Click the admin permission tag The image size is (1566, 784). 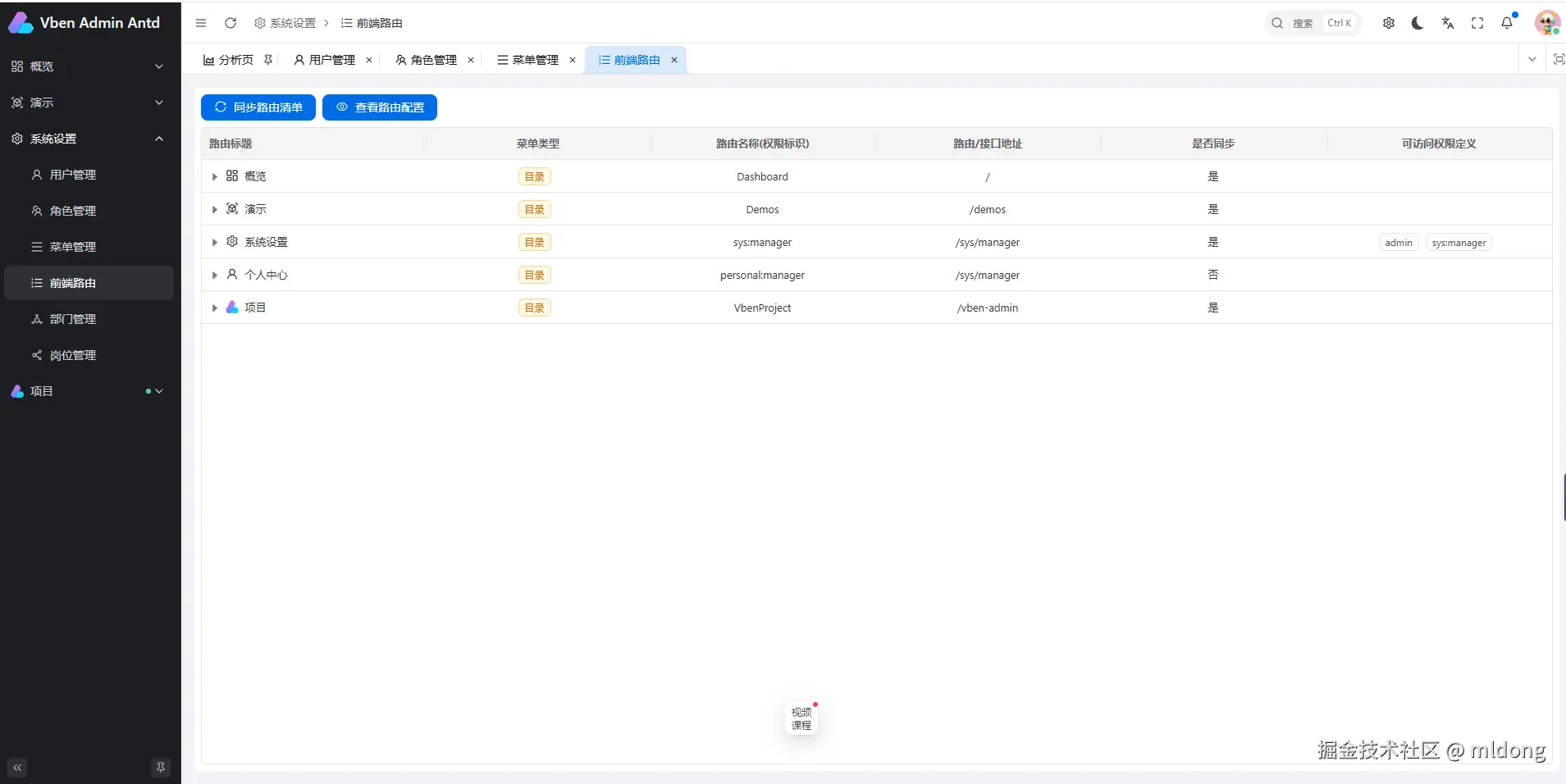click(1399, 242)
